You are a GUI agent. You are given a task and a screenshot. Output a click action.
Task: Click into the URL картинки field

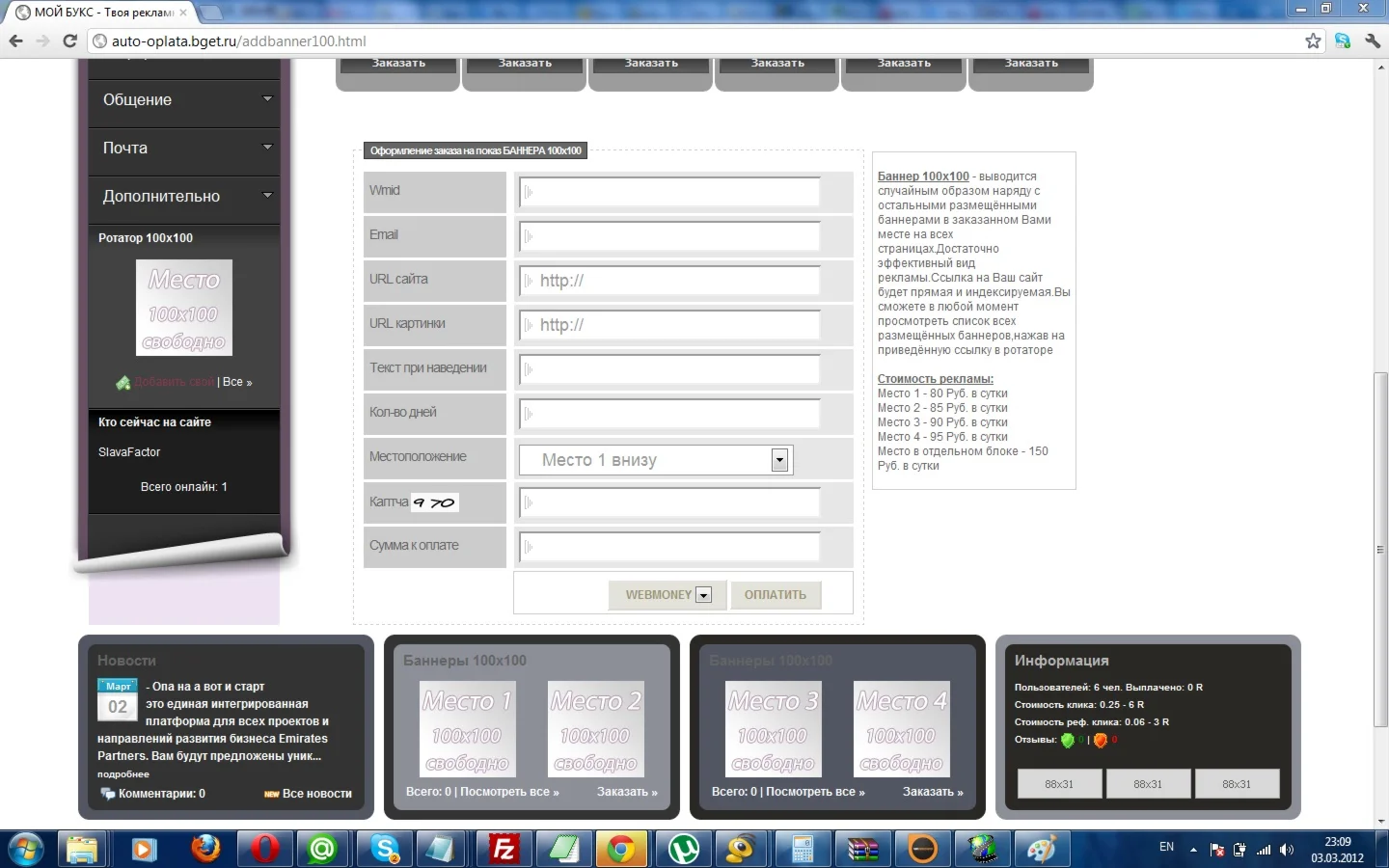[x=669, y=325]
